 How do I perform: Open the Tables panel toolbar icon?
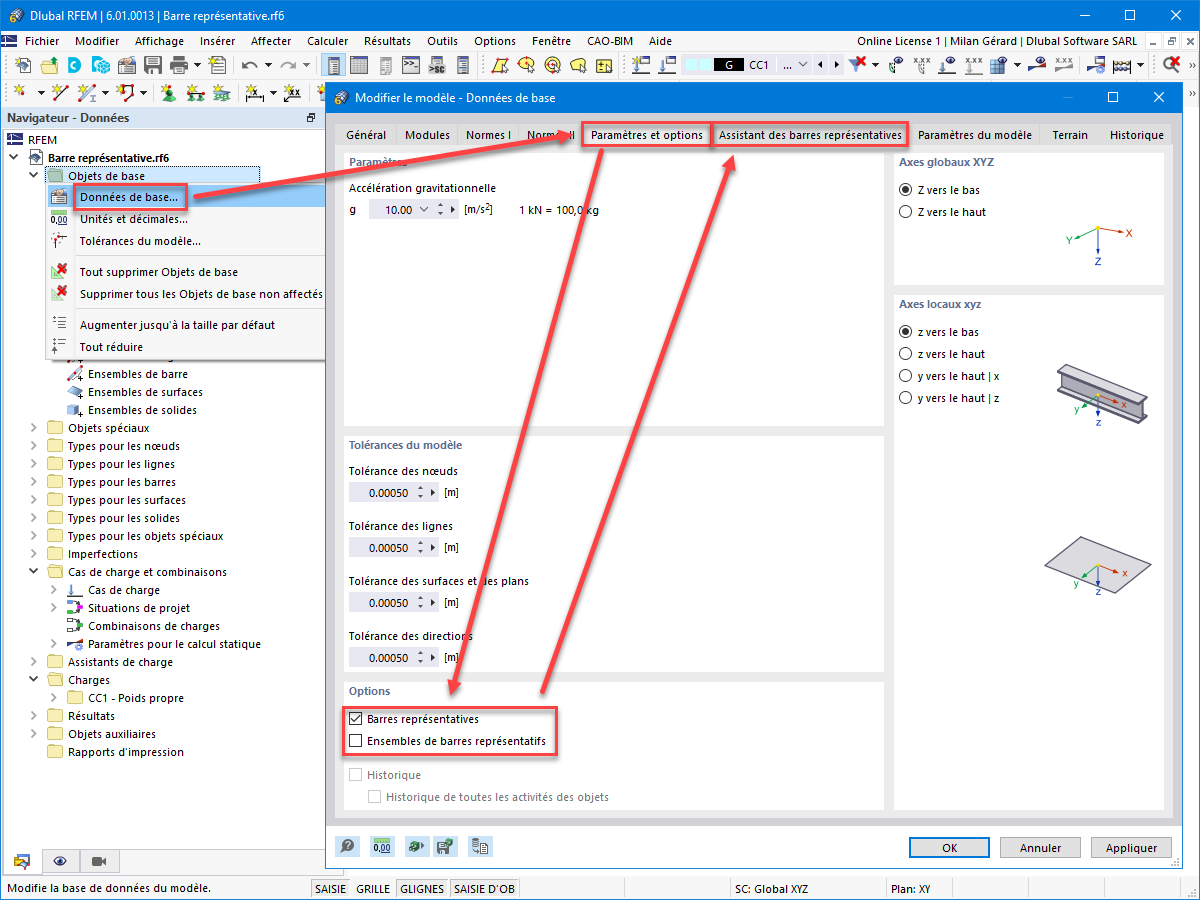[361, 65]
